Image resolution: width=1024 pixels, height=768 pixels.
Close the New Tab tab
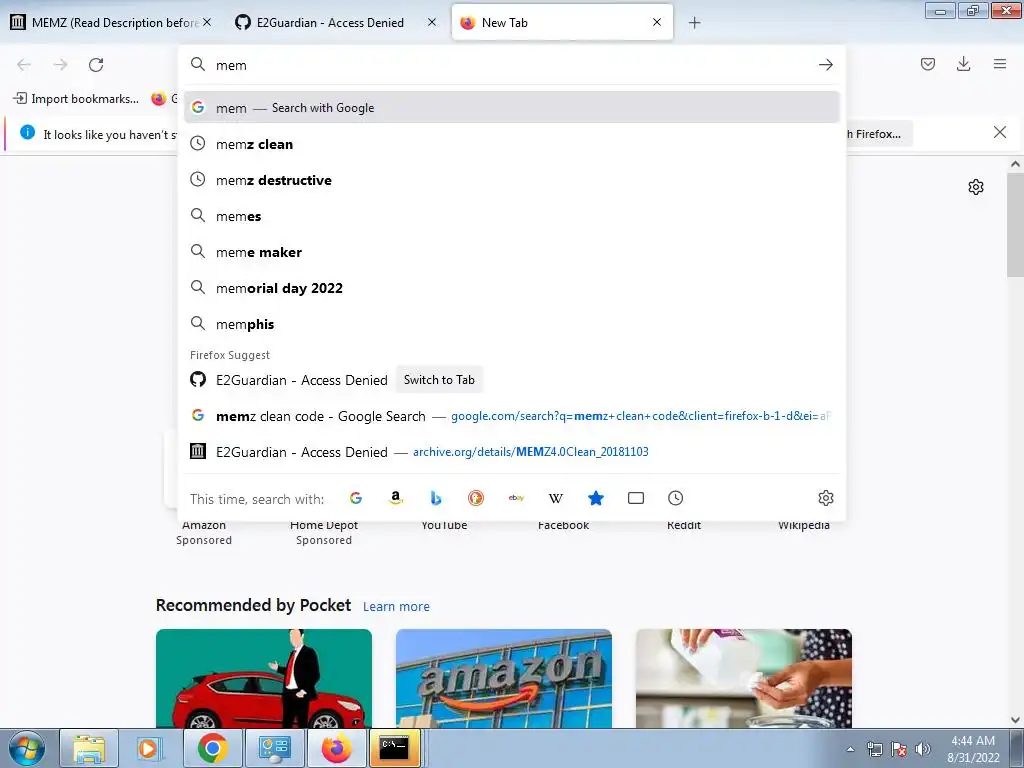pos(657,22)
